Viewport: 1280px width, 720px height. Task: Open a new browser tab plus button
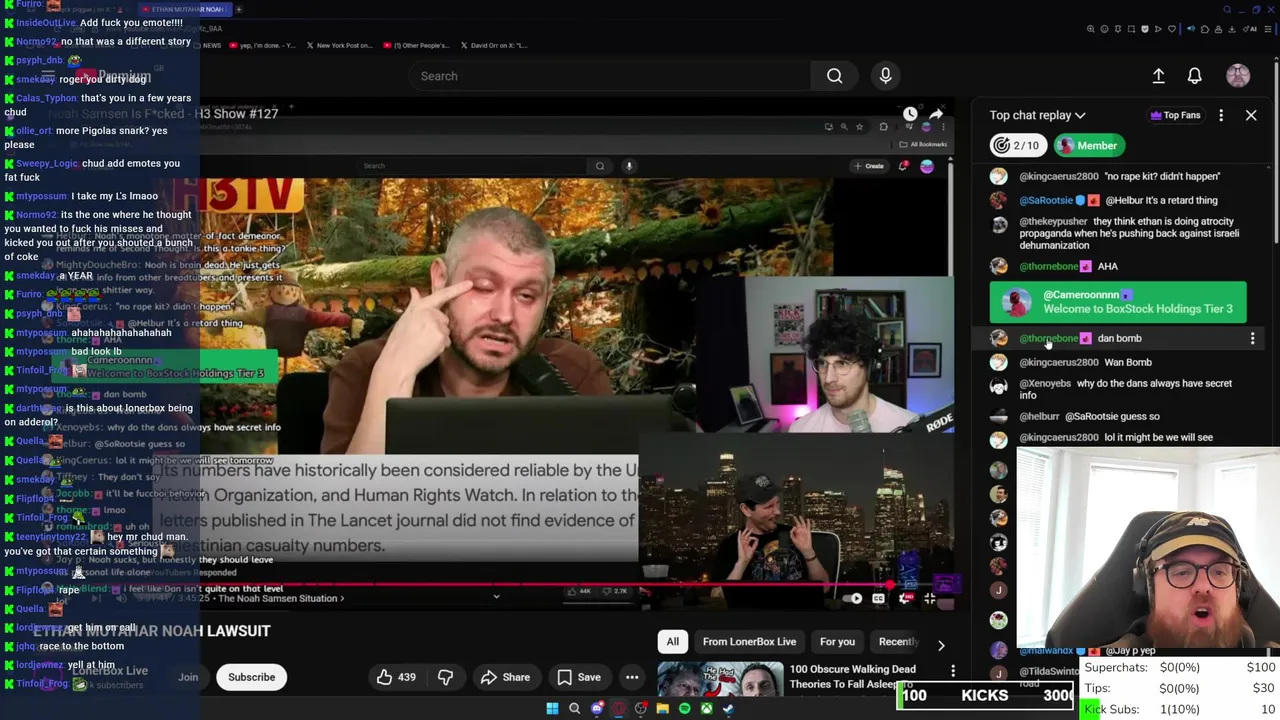pos(238,9)
